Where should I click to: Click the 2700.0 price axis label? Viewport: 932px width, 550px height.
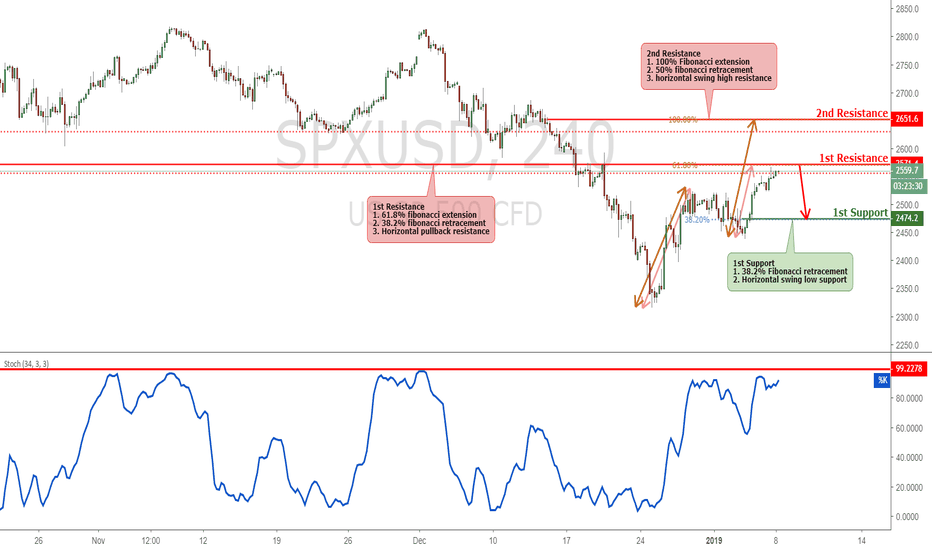click(908, 93)
